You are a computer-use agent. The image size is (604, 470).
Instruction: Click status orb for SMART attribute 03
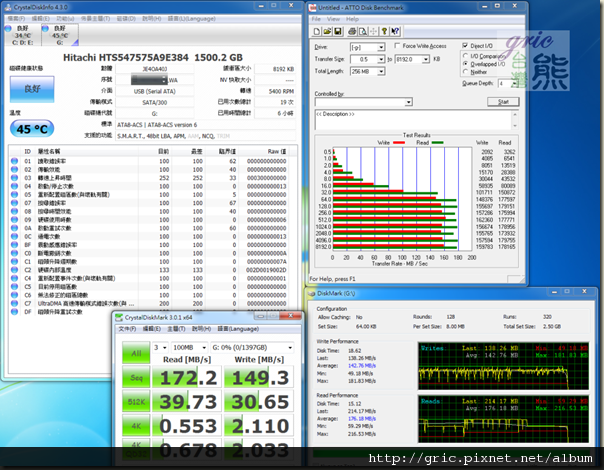coord(14,178)
